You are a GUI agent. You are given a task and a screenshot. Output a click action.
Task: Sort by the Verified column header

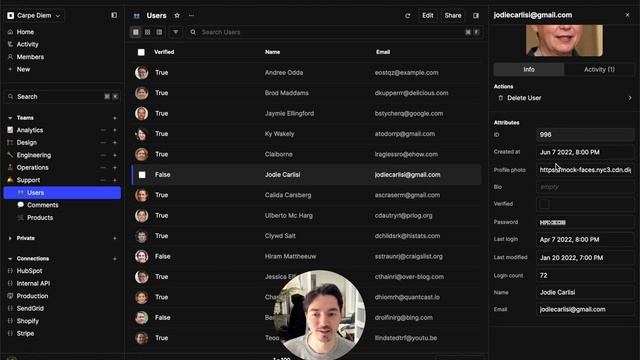click(x=164, y=52)
